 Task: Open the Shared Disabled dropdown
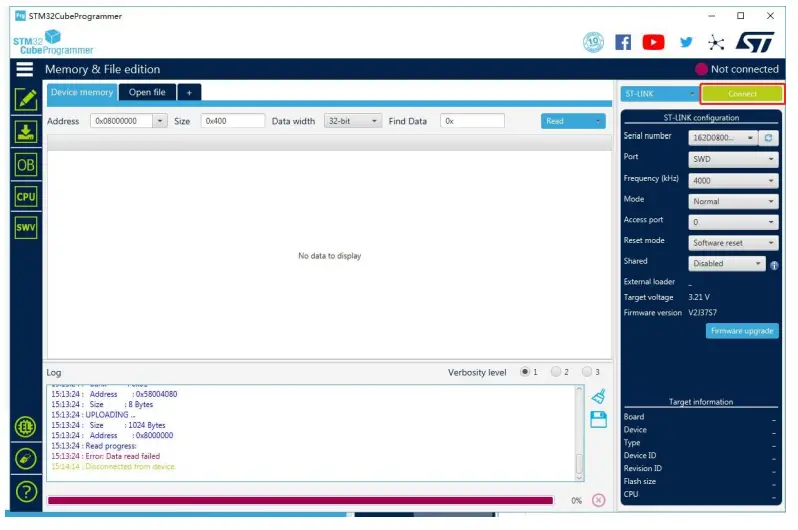click(x=727, y=264)
